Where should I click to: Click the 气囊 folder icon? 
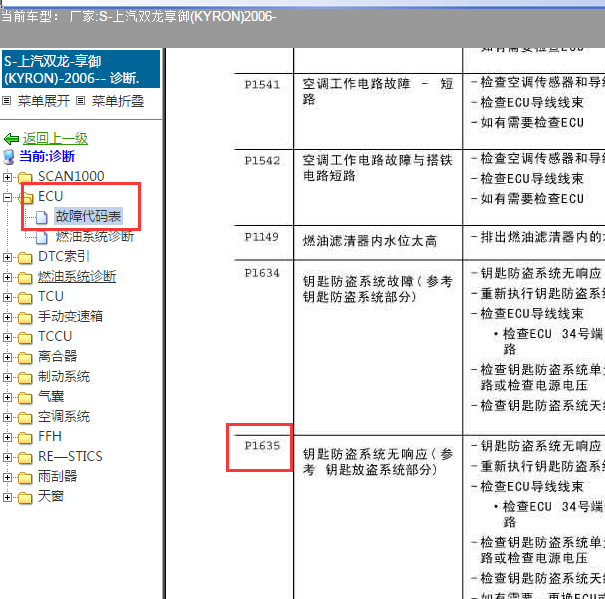25,398
